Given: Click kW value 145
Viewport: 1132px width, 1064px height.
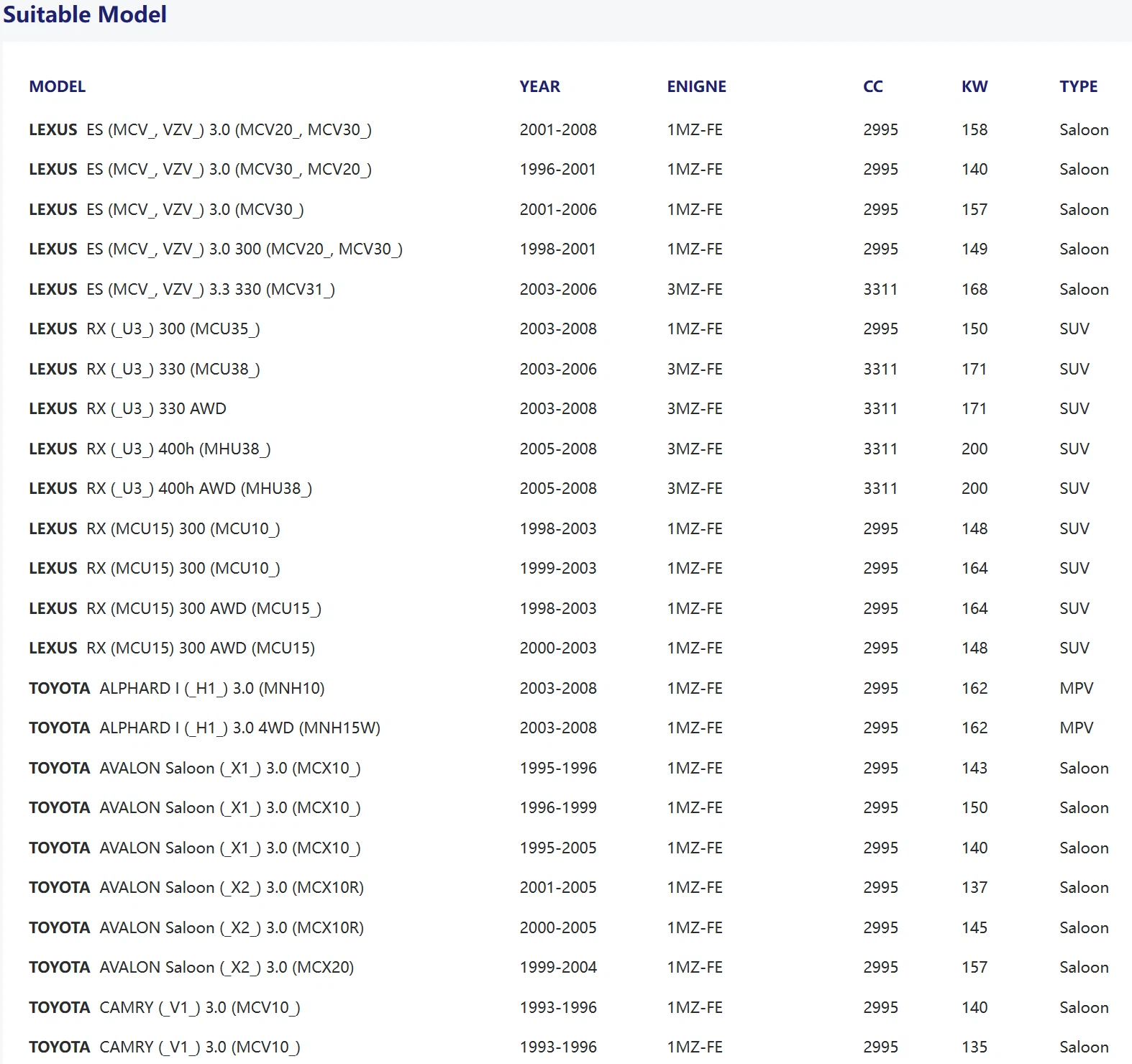Looking at the screenshot, I should click(974, 928).
